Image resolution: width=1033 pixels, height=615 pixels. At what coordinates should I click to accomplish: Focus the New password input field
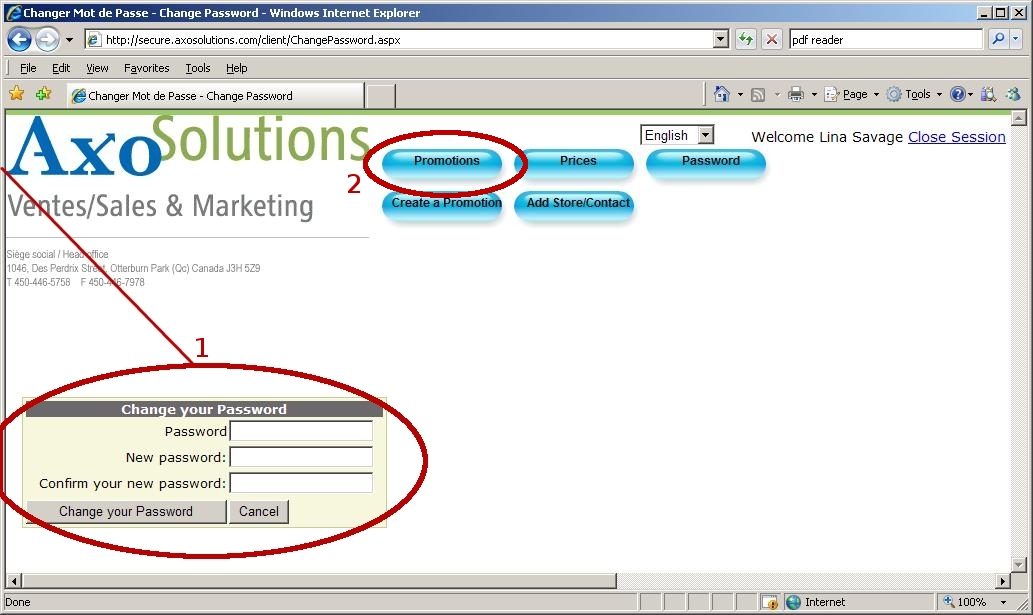[301, 457]
